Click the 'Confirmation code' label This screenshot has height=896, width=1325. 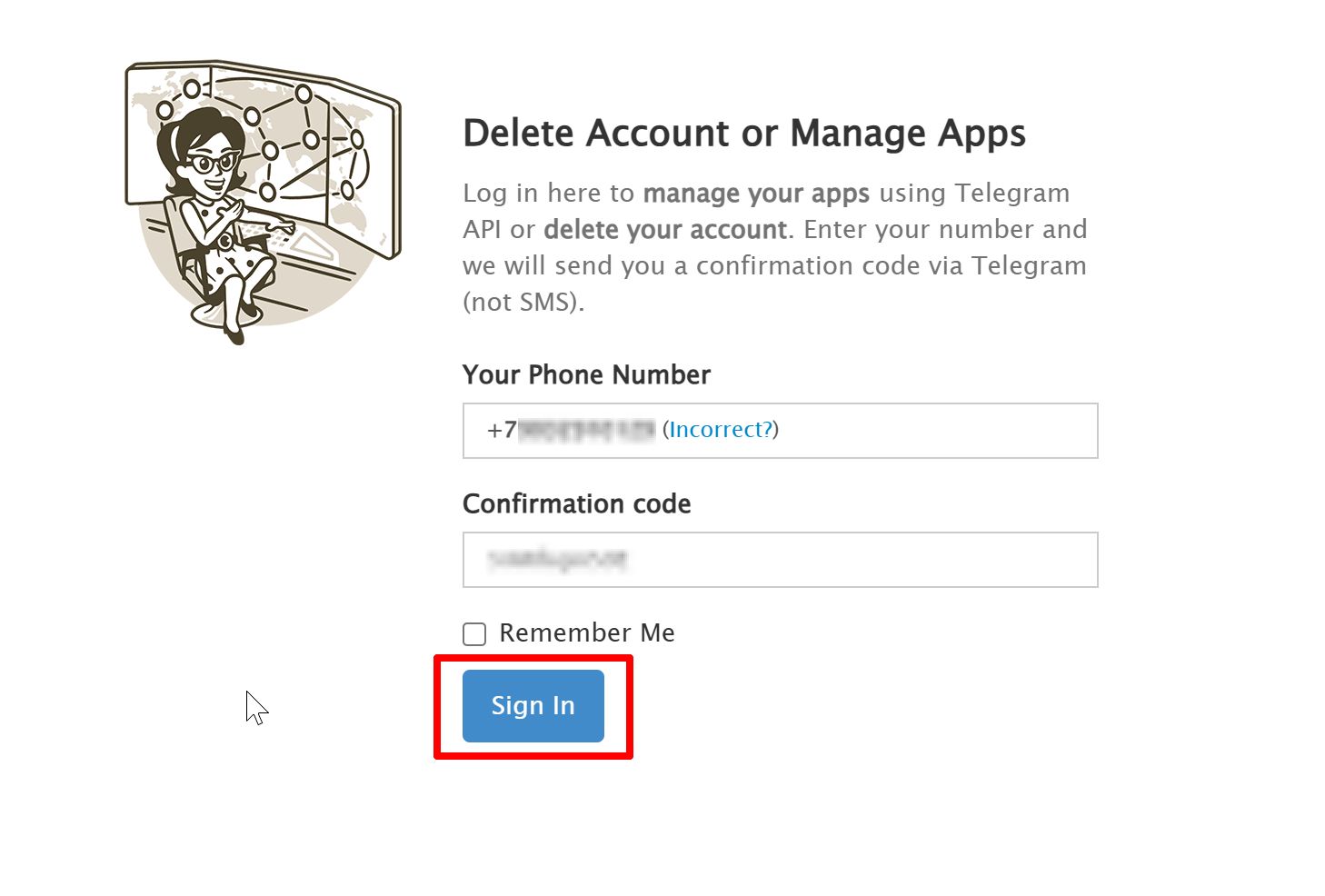576,503
